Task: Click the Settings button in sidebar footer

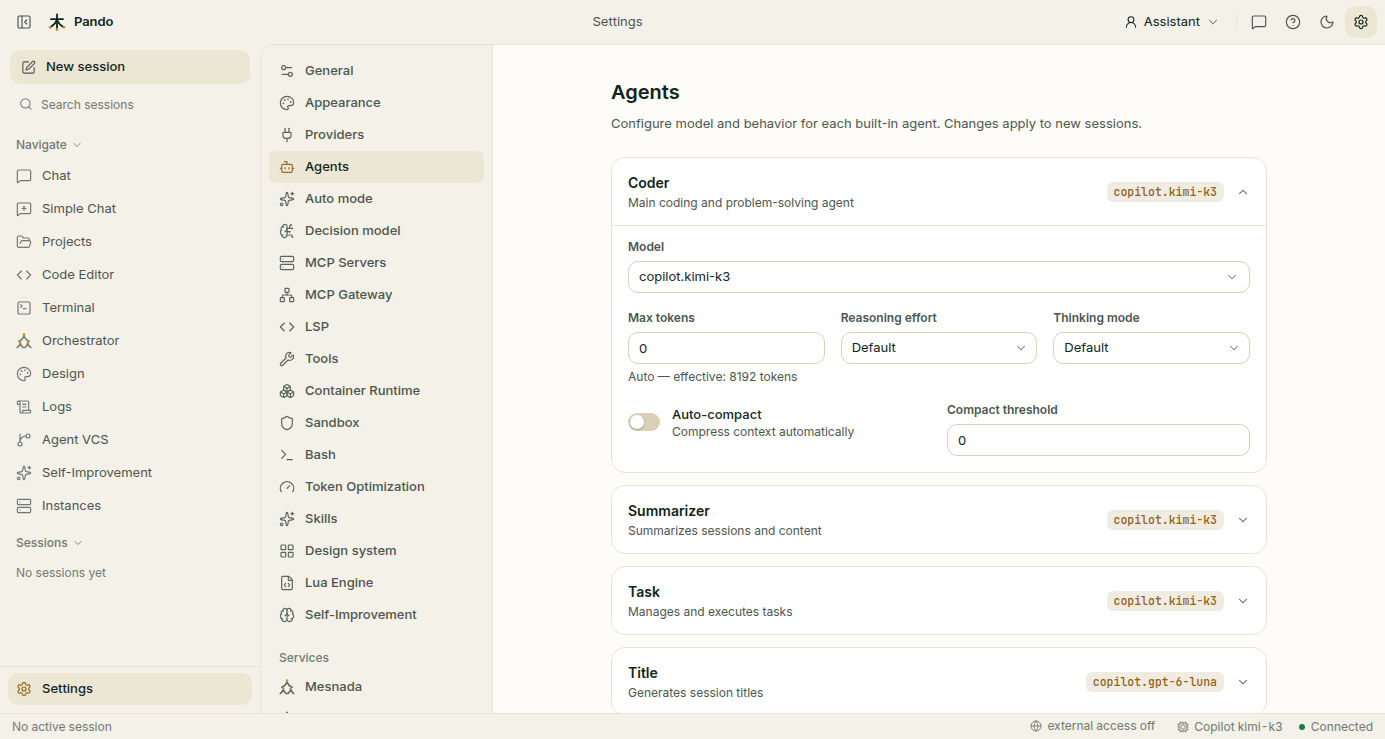Action: click(130, 689)
